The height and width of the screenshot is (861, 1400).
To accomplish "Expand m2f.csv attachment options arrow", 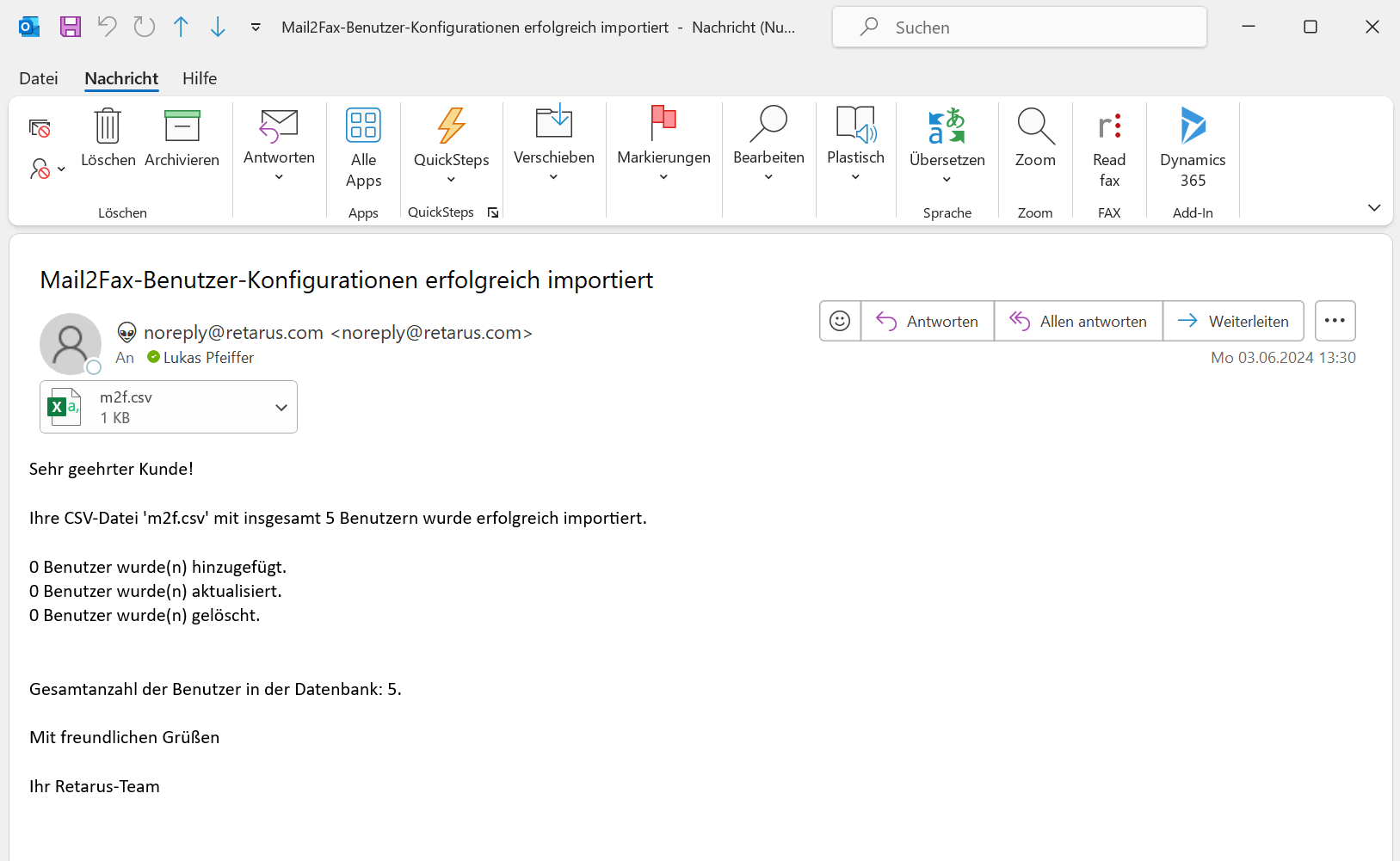I will [281, 408].
